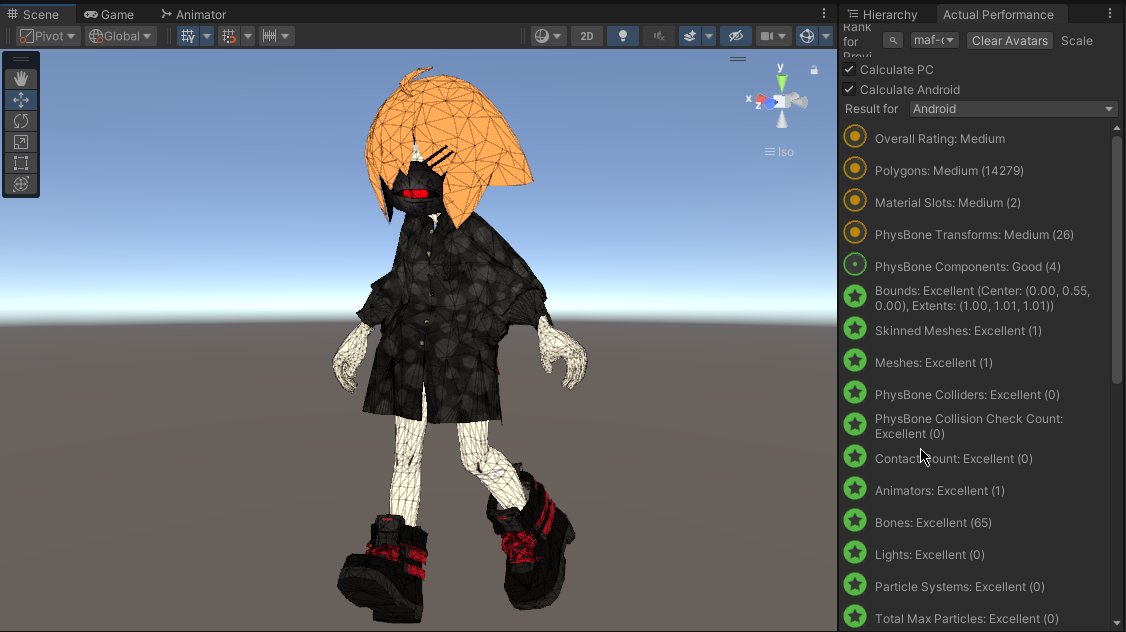Viewport: 1126px width, 632px height.
Task: Select the Rotate tool
Action: click(x=21, y=121)
